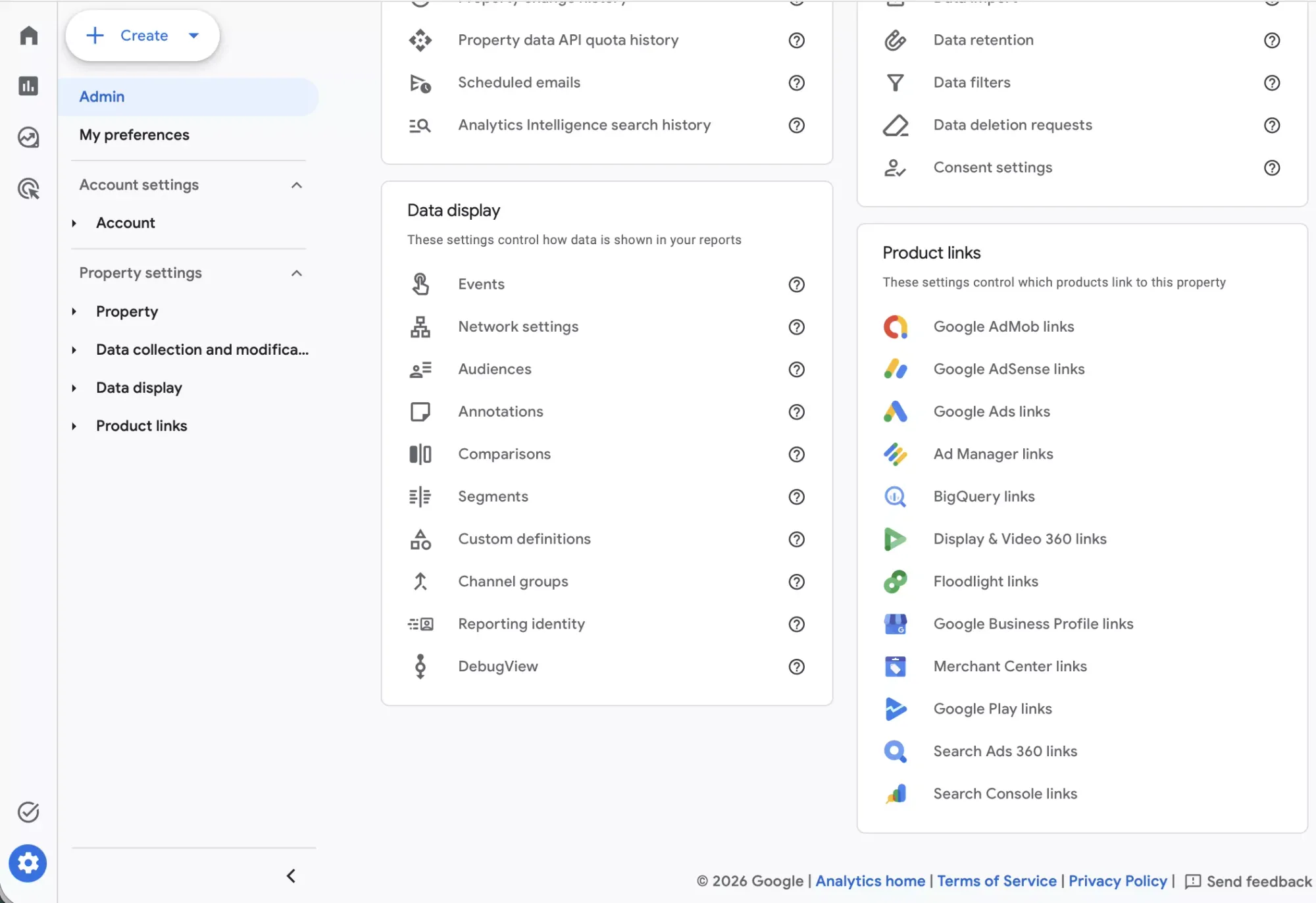Image resolution: width=1316 pixels, height=903 pixels.
Task: Click the Display & Video 360 logo
Action: [x=896, y=539]
